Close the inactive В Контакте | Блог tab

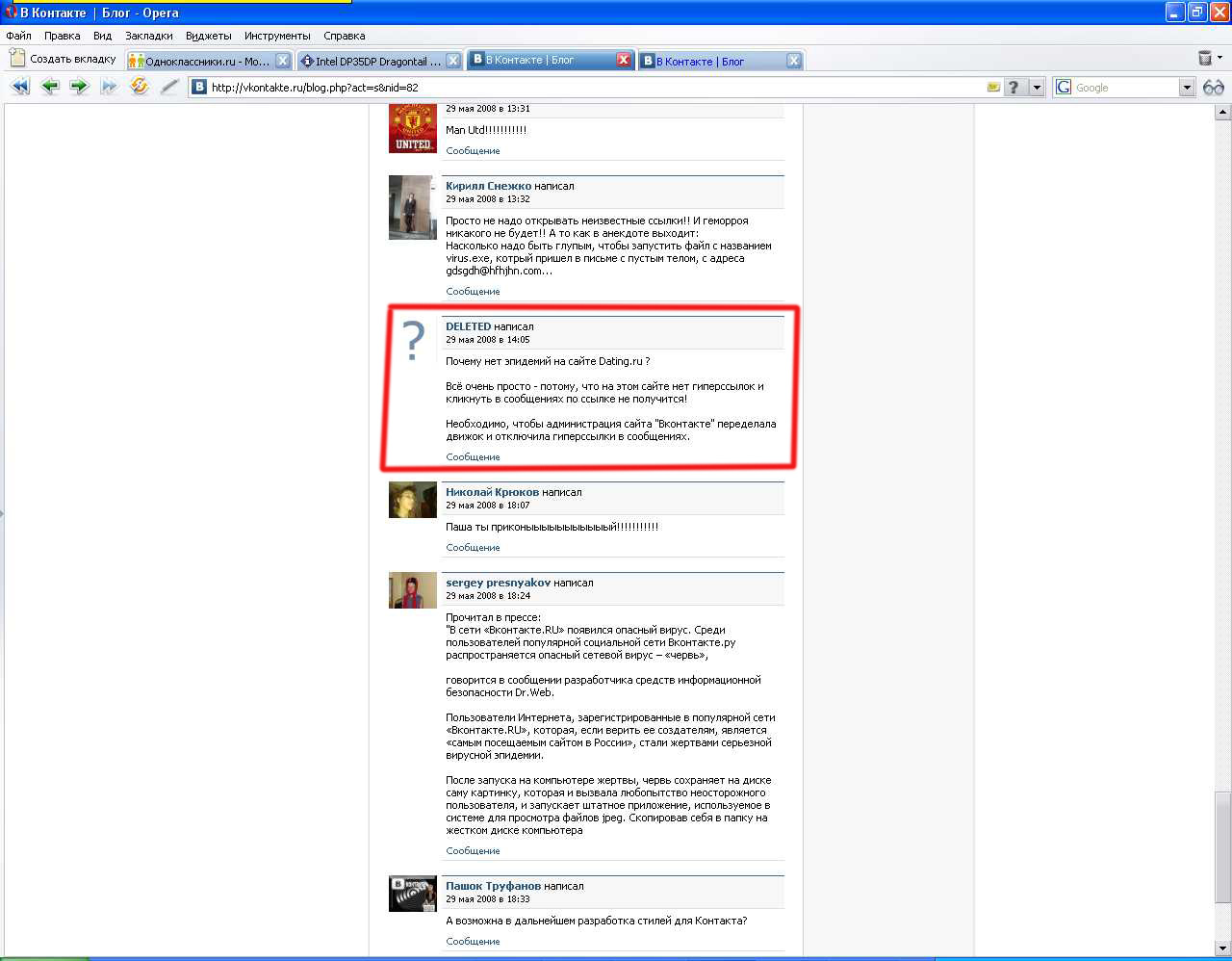click(x=794, y=61)
